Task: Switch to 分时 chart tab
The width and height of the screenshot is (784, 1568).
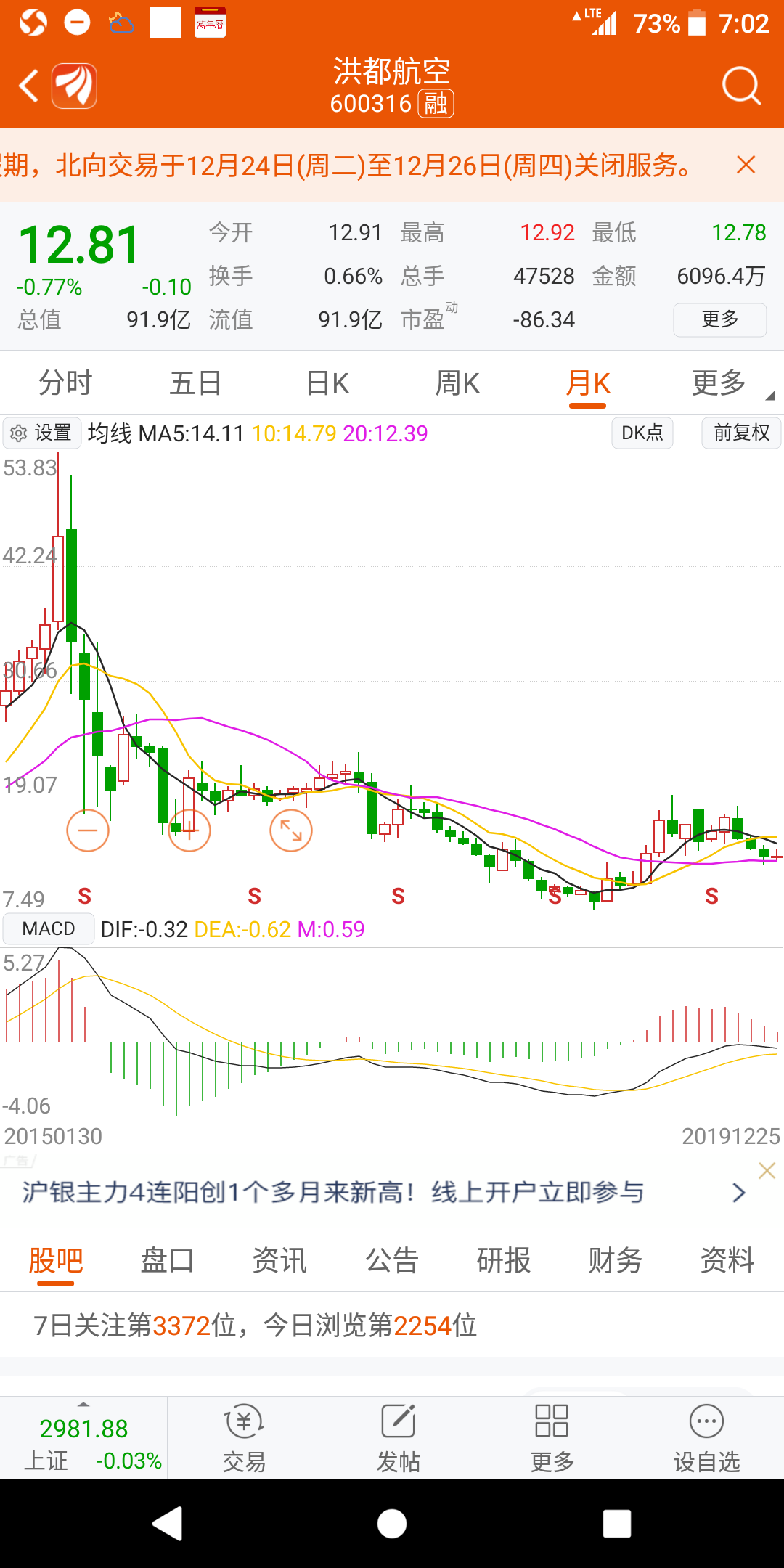Action: click(x=65, y=383)
